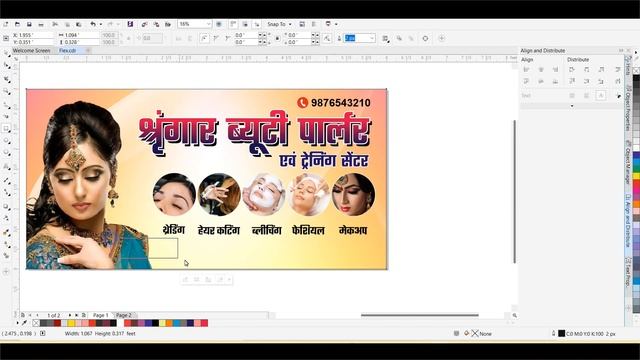Image resolution: width=640 pixels, height=360 pixels.
Task: Select the Crop tool
Action: point(6,79)
